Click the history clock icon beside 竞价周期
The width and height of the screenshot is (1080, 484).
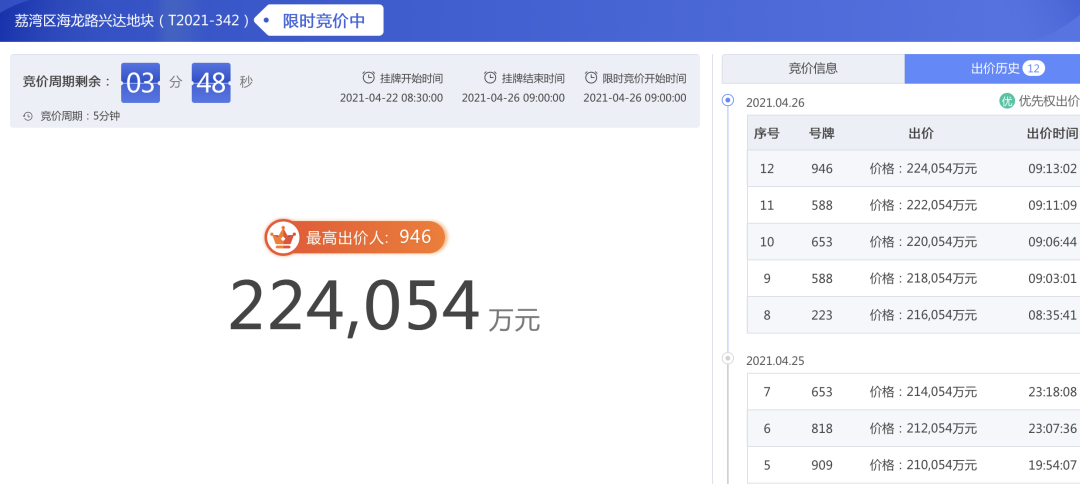click(x=28, y=116)
